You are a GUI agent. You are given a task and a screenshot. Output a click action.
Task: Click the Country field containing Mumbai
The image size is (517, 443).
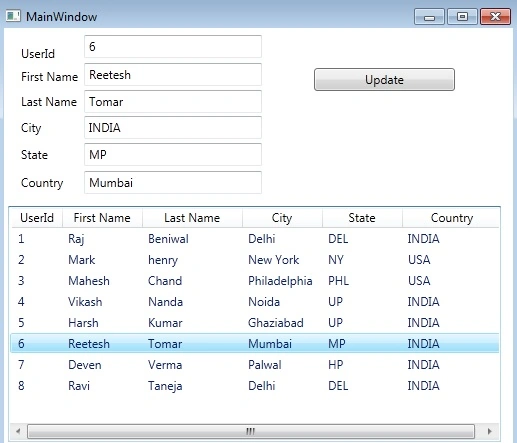(x=173, y=183)
